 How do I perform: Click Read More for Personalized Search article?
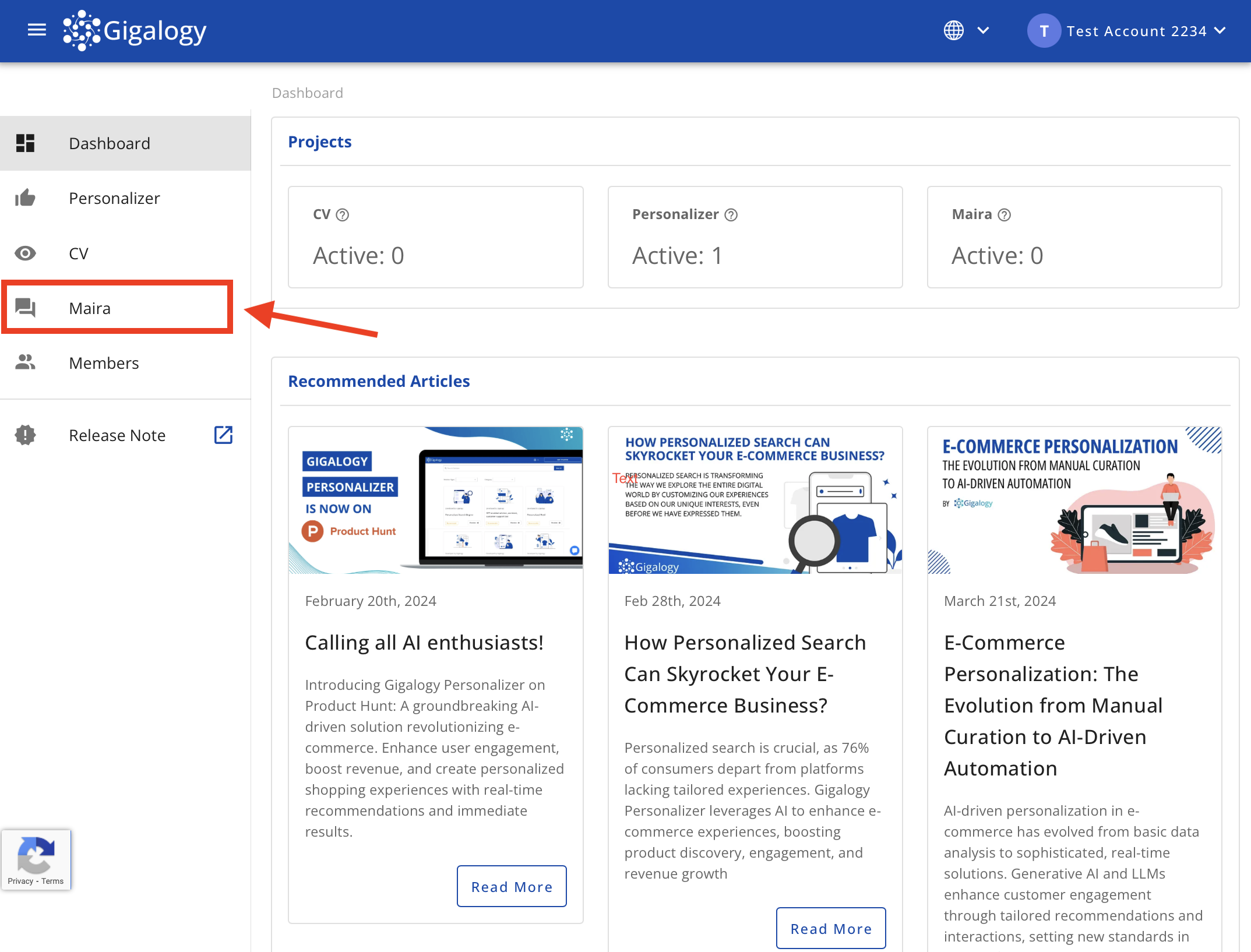coord(830,928)
